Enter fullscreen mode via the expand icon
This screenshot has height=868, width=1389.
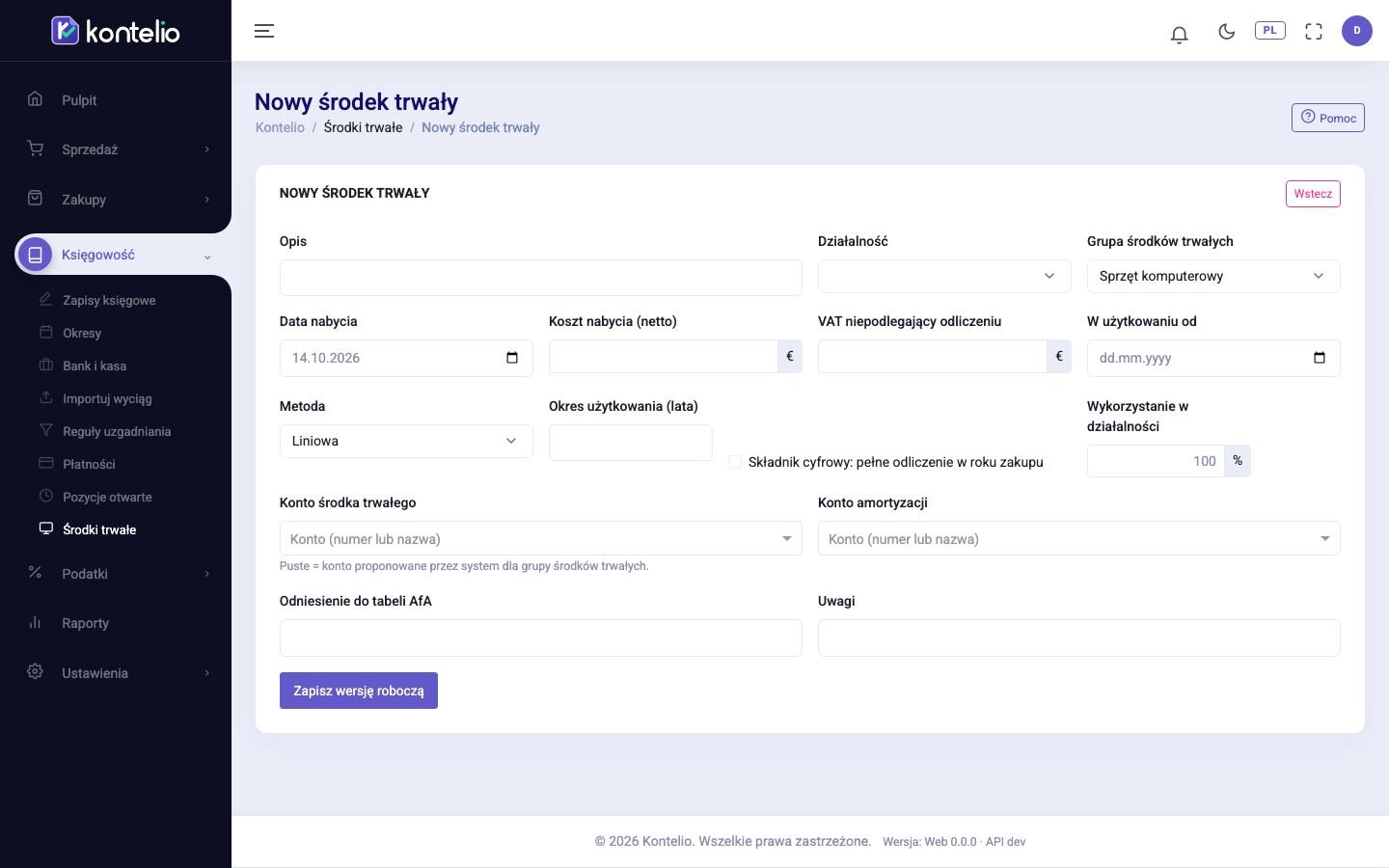(x=1314, y=32)
